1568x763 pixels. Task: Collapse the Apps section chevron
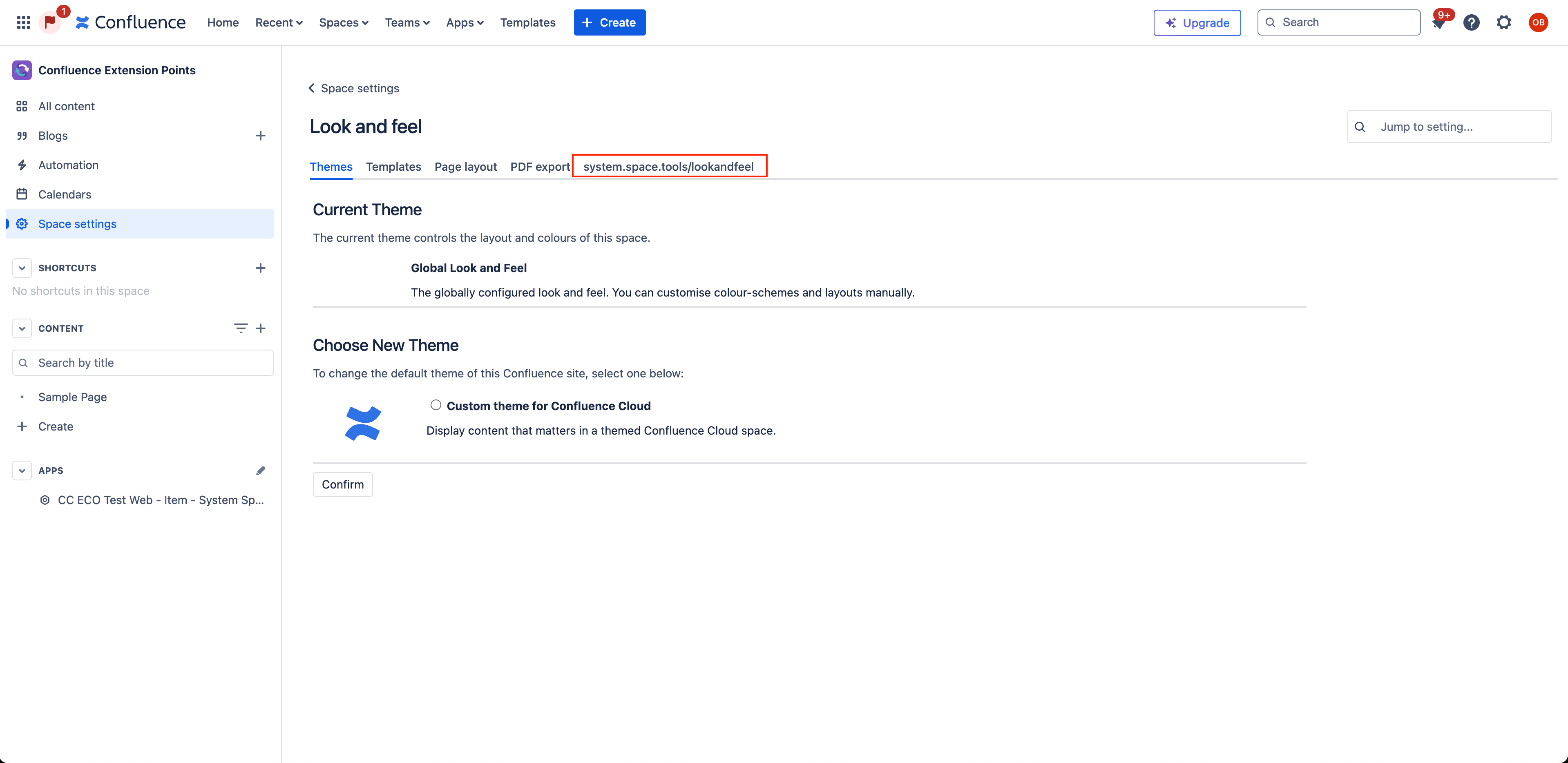tap(22, 470)
